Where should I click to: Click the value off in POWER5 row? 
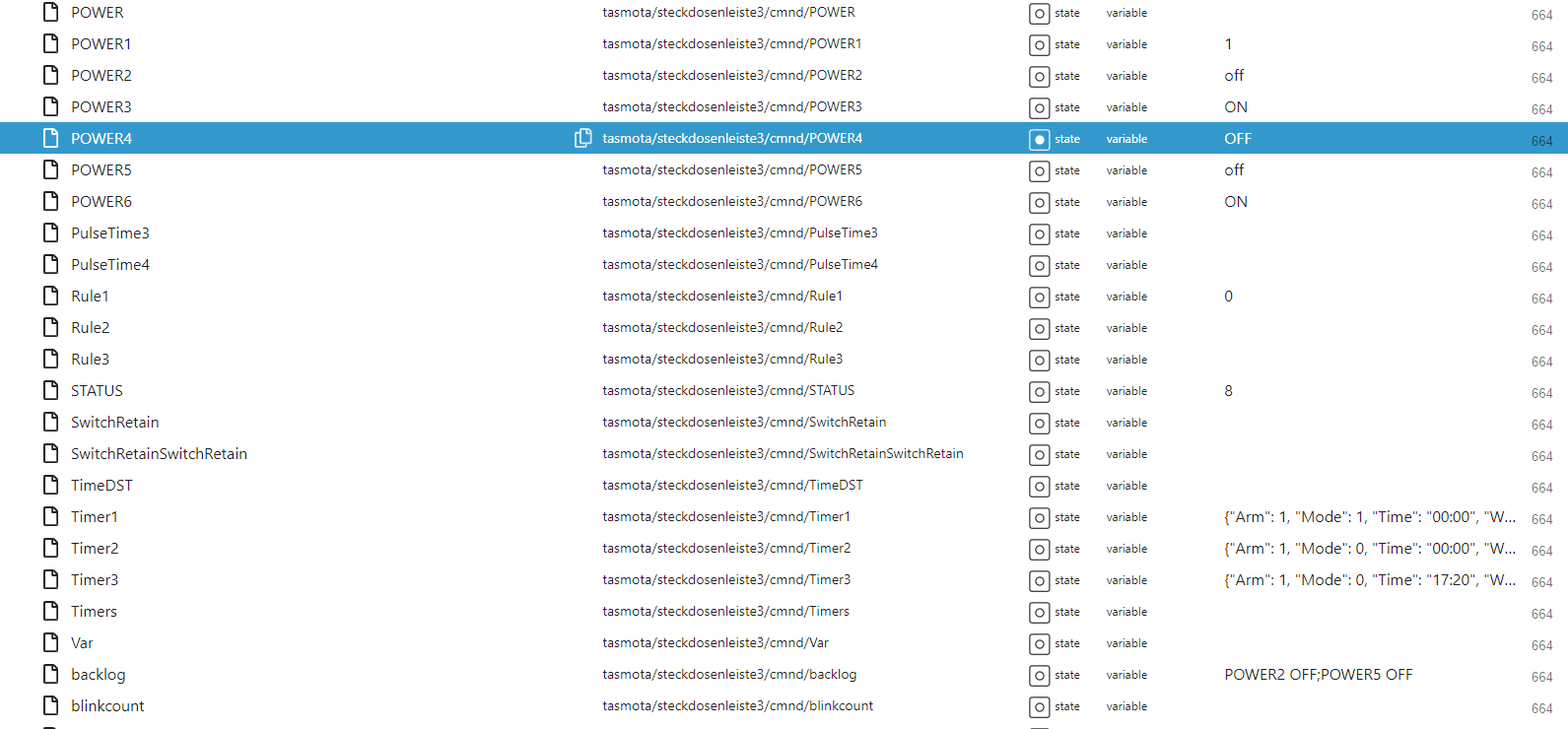coord(1234,169)
